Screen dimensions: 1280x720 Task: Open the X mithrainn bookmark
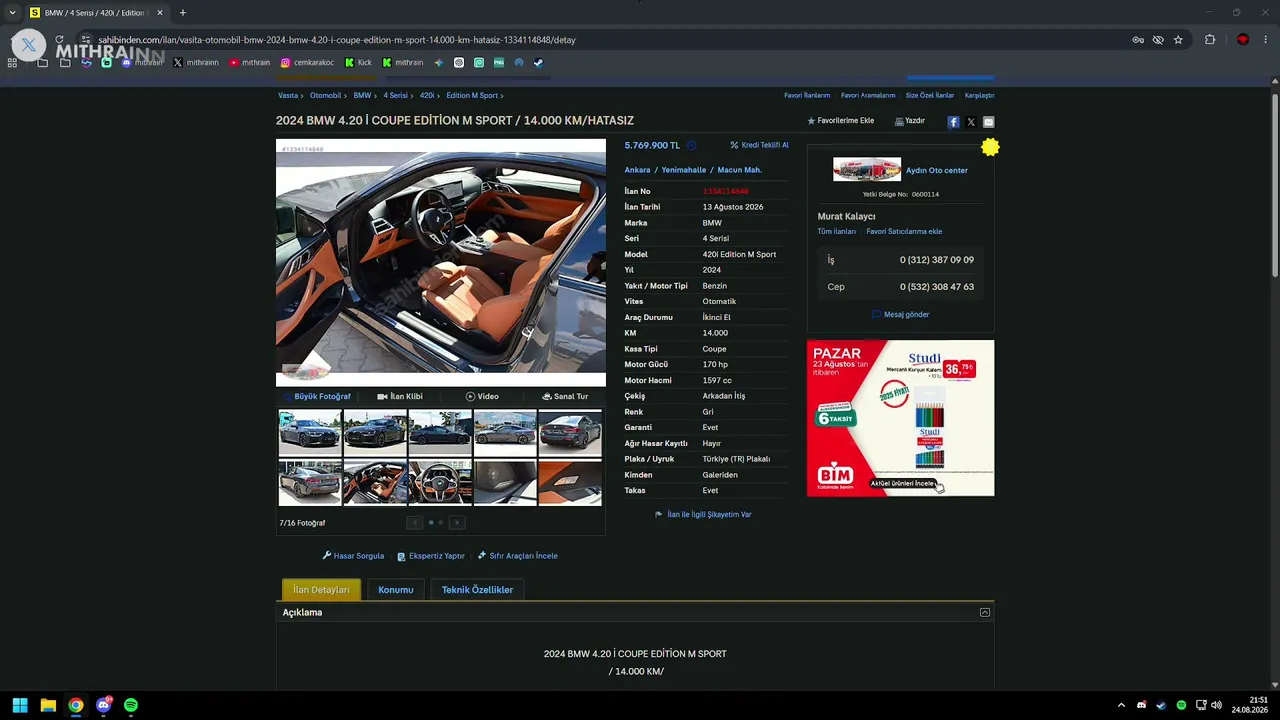[x=195, y=62]
